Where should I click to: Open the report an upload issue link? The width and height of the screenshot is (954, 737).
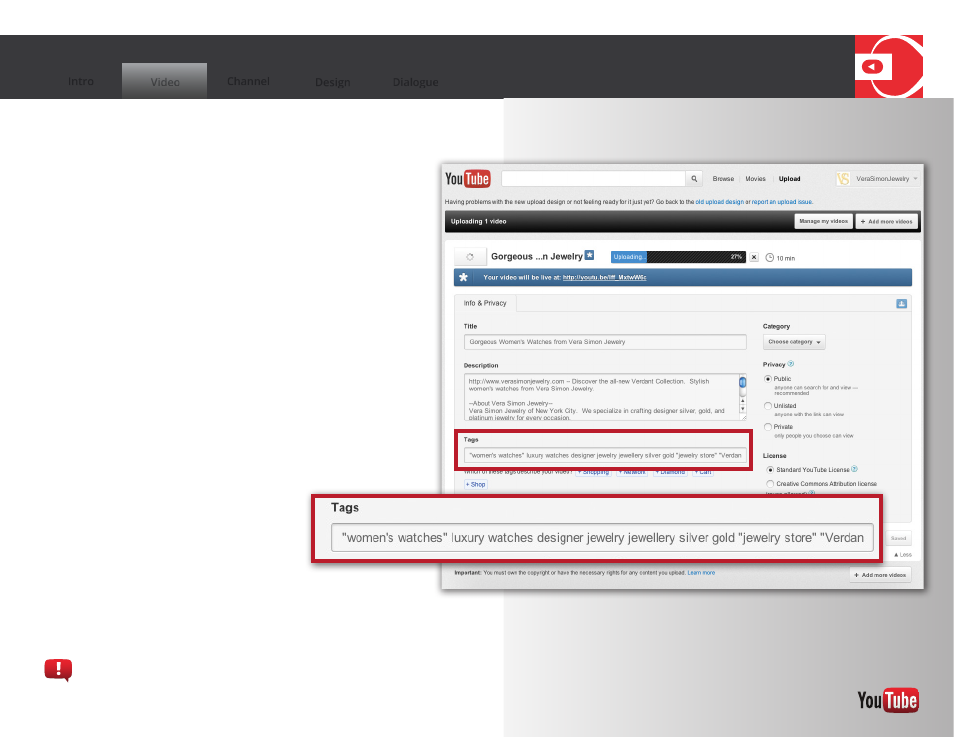[782, 202]
